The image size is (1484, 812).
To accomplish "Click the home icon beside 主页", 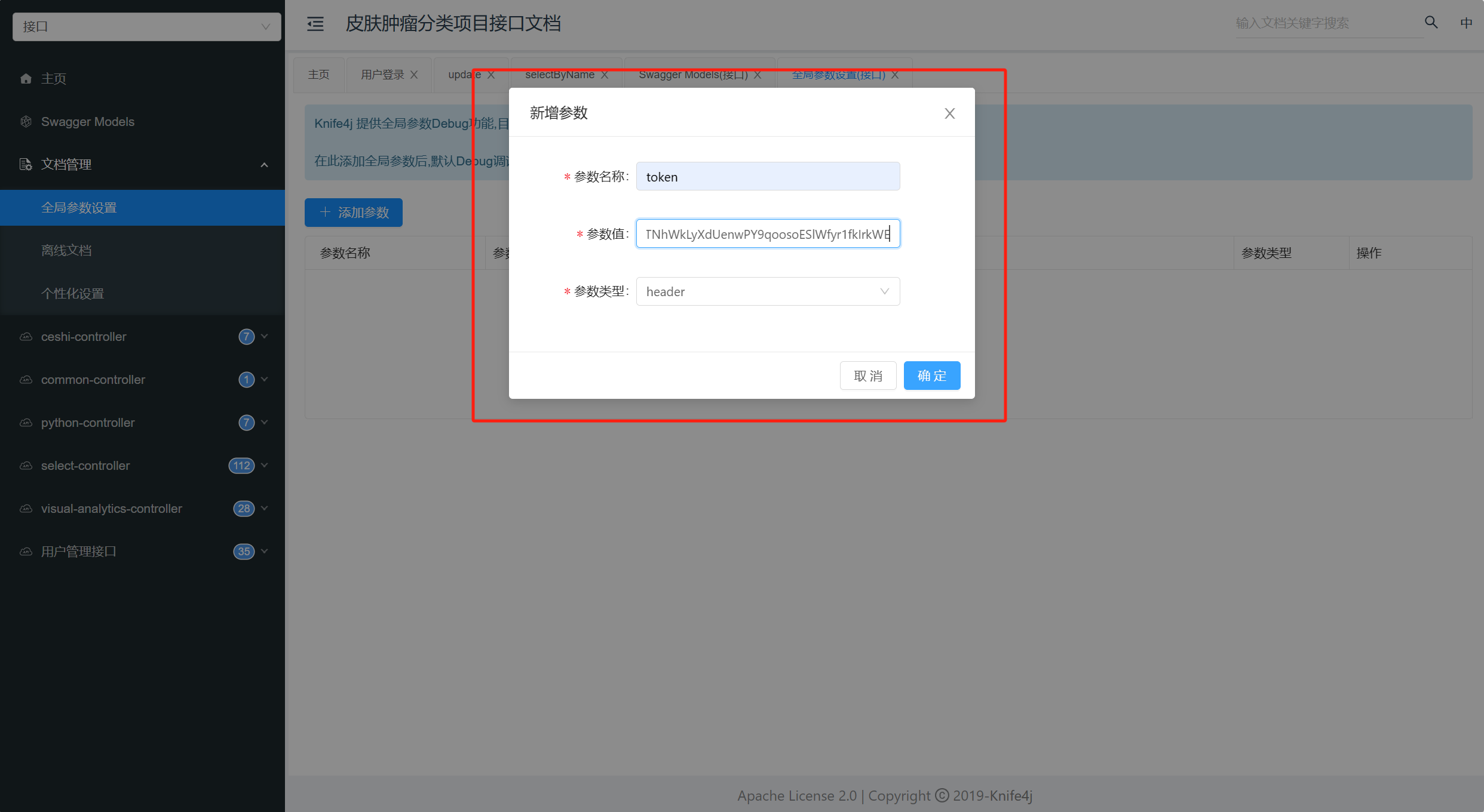I will pos(26,79).
